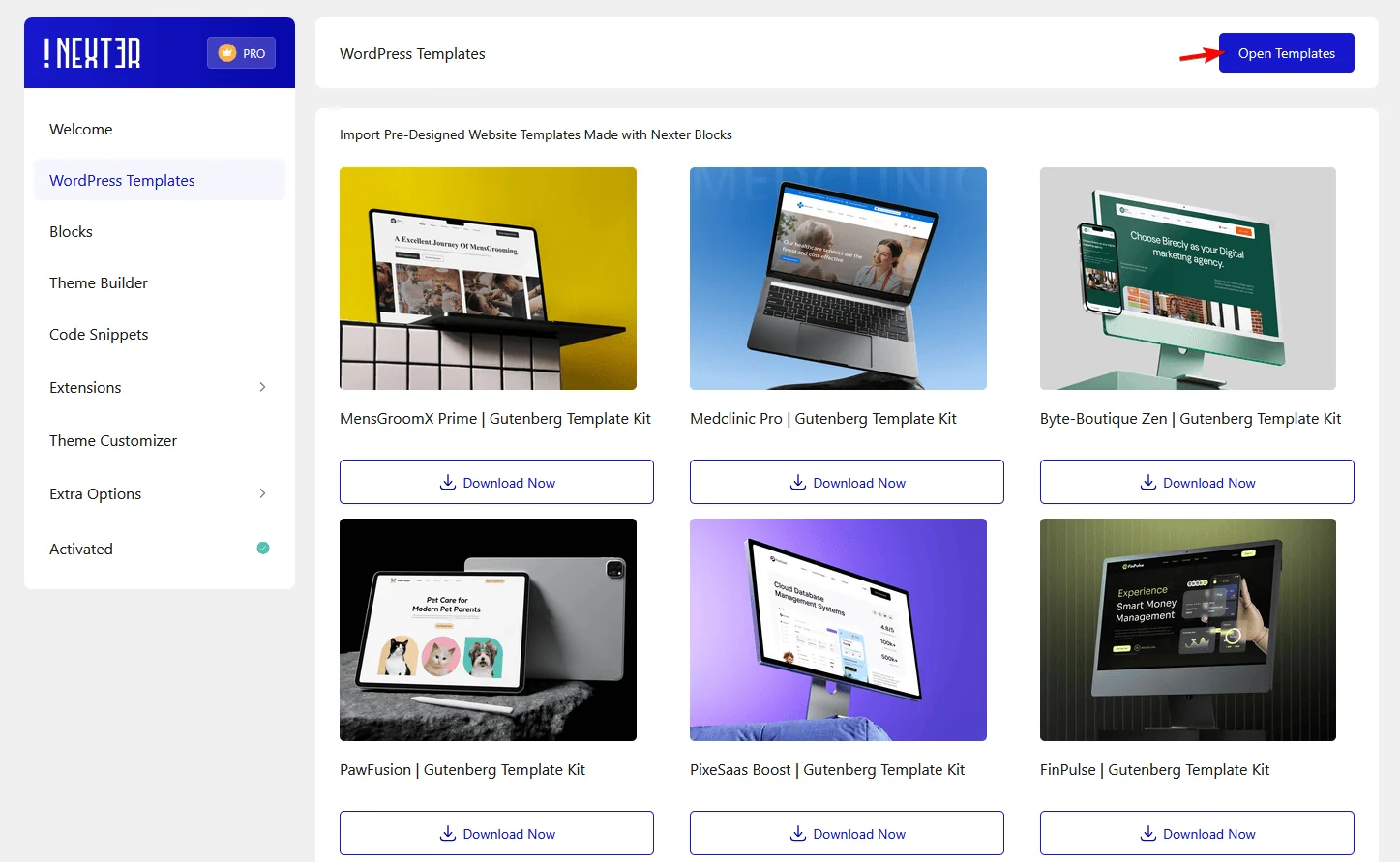
Task: Click download icon for MensGroomX Prime kit
Action: click(x=448, y=482)
